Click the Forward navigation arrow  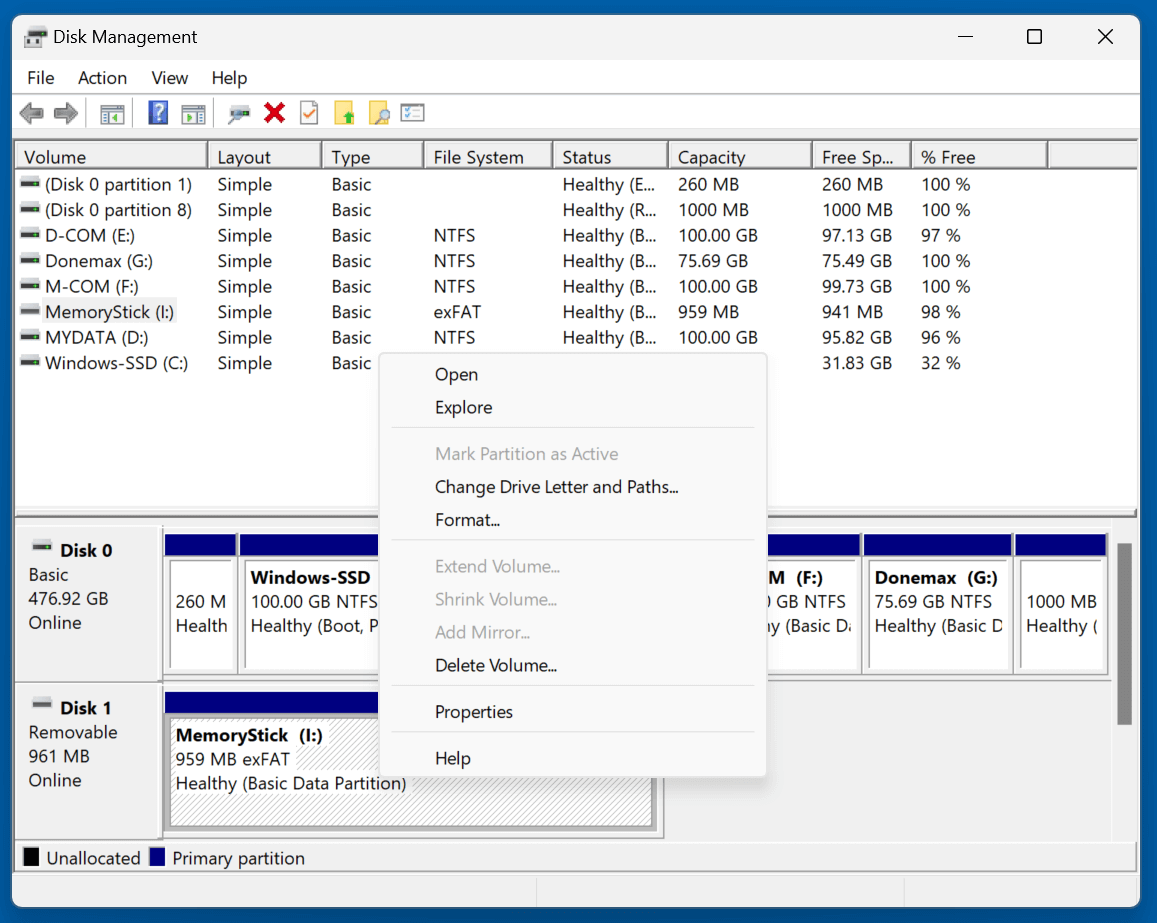[66, 112]
